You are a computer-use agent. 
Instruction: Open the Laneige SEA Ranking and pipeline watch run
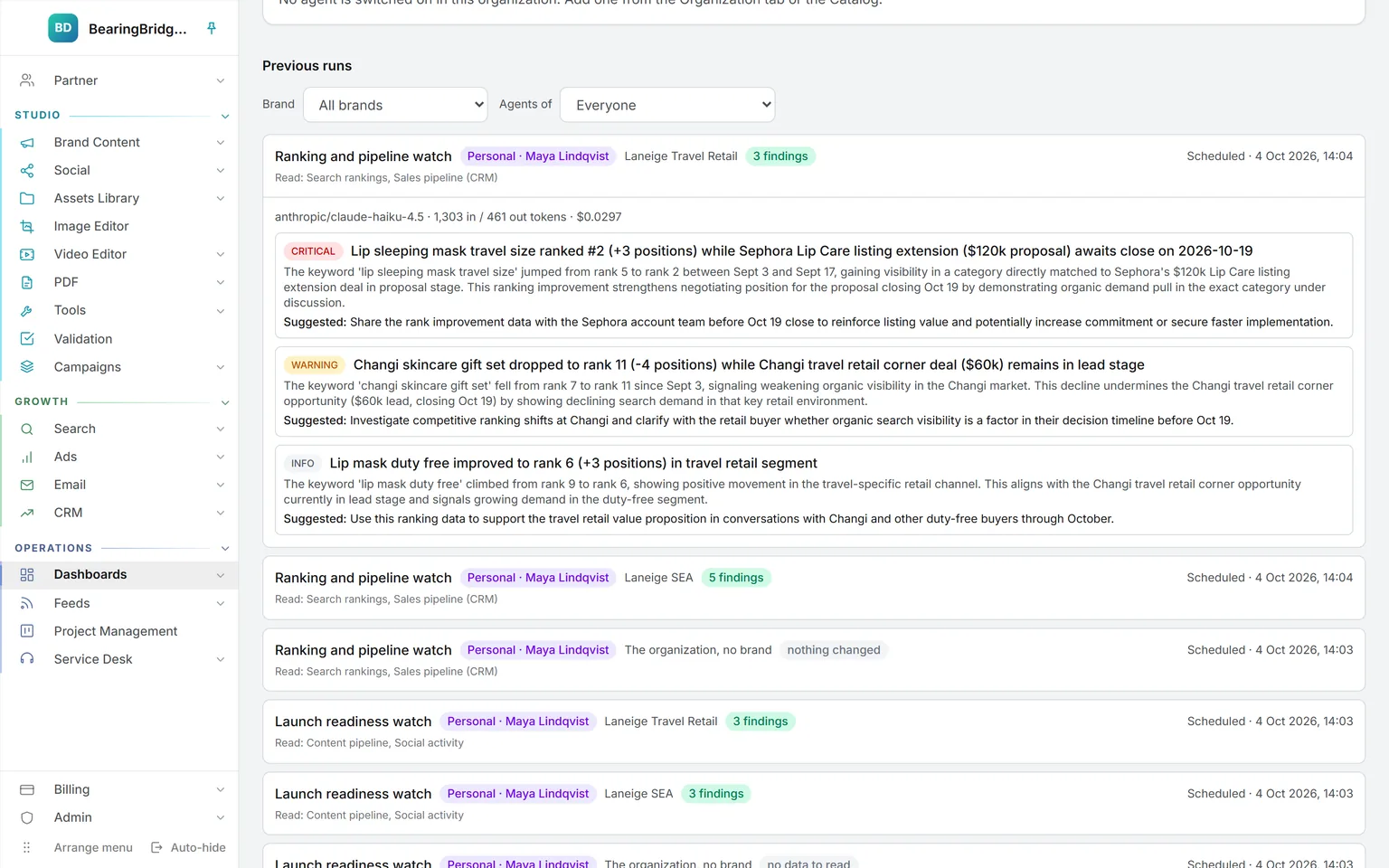point(813,588)
